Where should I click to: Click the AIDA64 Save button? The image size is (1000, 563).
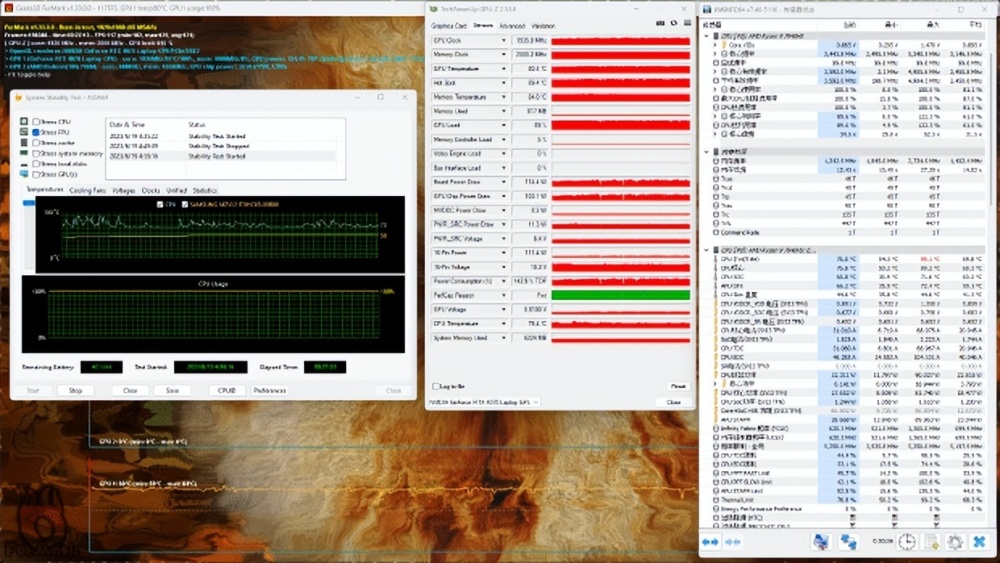pyautogui.click(x=172, y=390)
